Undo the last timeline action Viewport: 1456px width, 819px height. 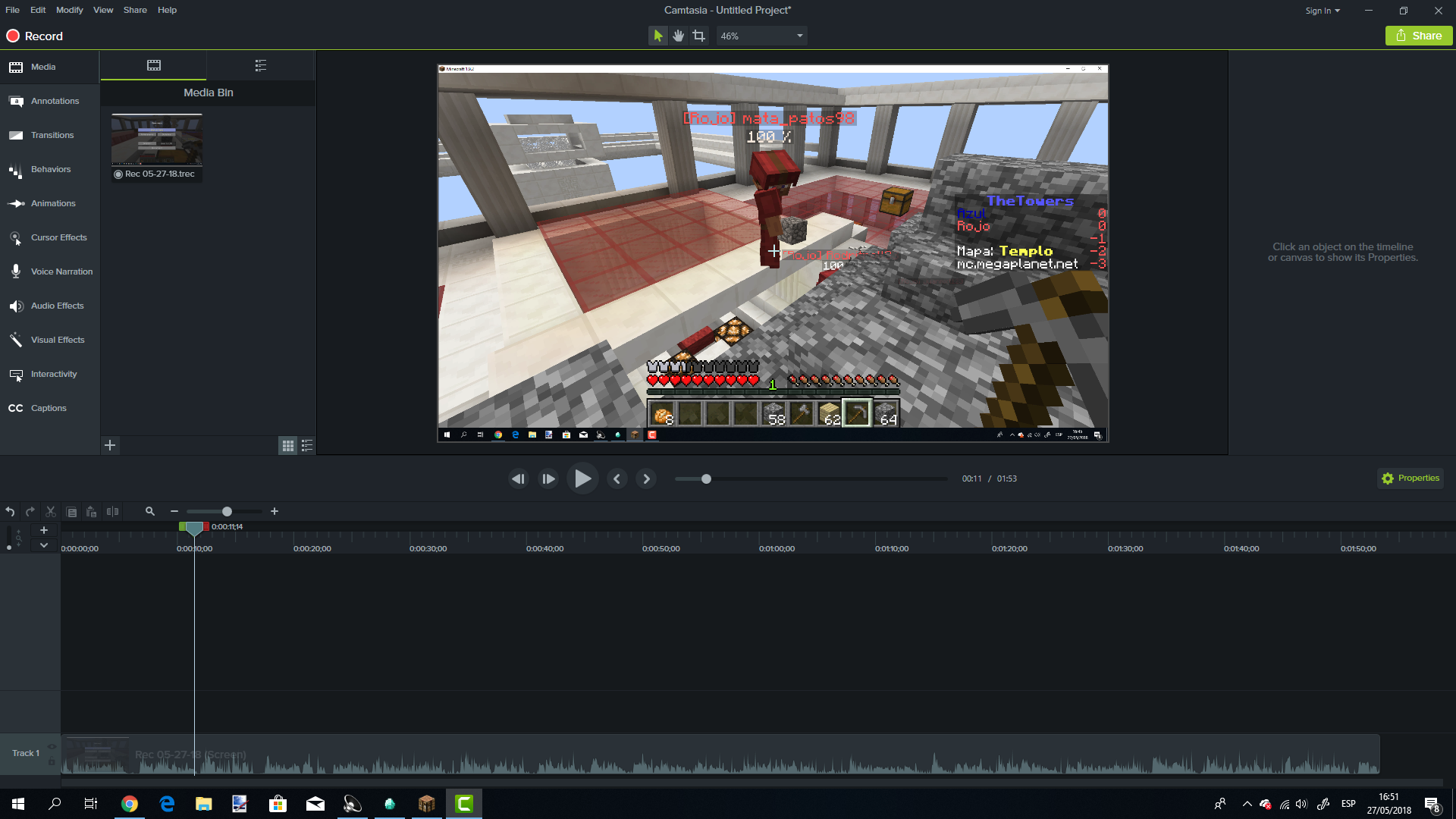pyautogui.click(x=10, y=512)
